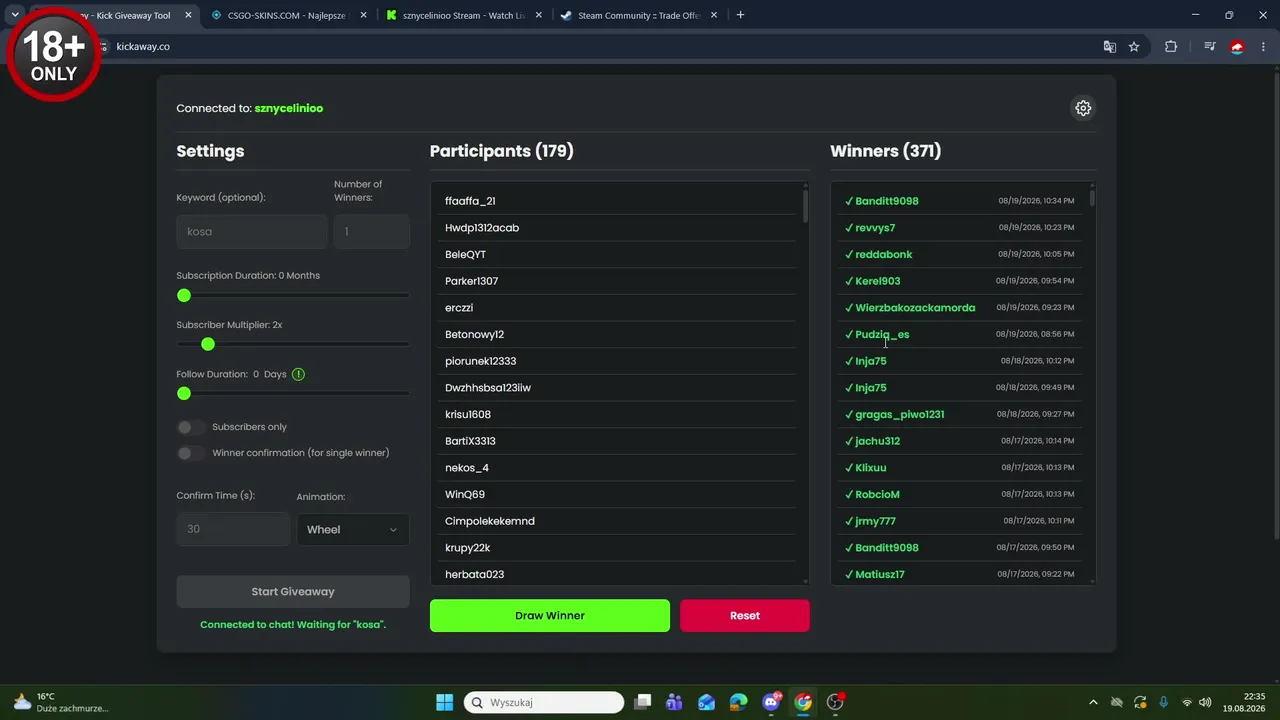Open the tab search dropdown arrow
The image size is (1280, 720).
point(15,15)
